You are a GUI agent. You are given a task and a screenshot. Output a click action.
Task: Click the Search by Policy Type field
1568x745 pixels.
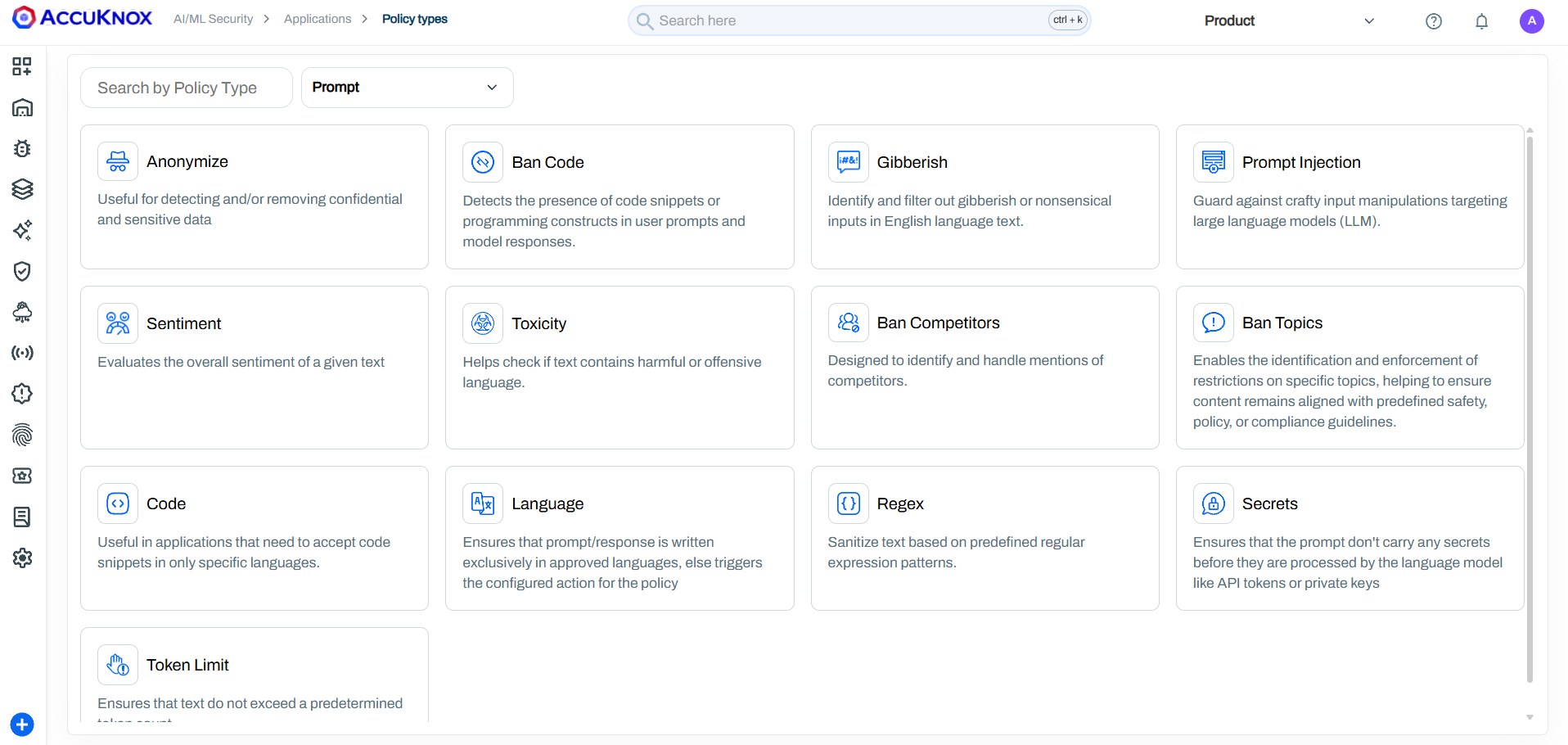pyautogui.click(x=186, y=88)
